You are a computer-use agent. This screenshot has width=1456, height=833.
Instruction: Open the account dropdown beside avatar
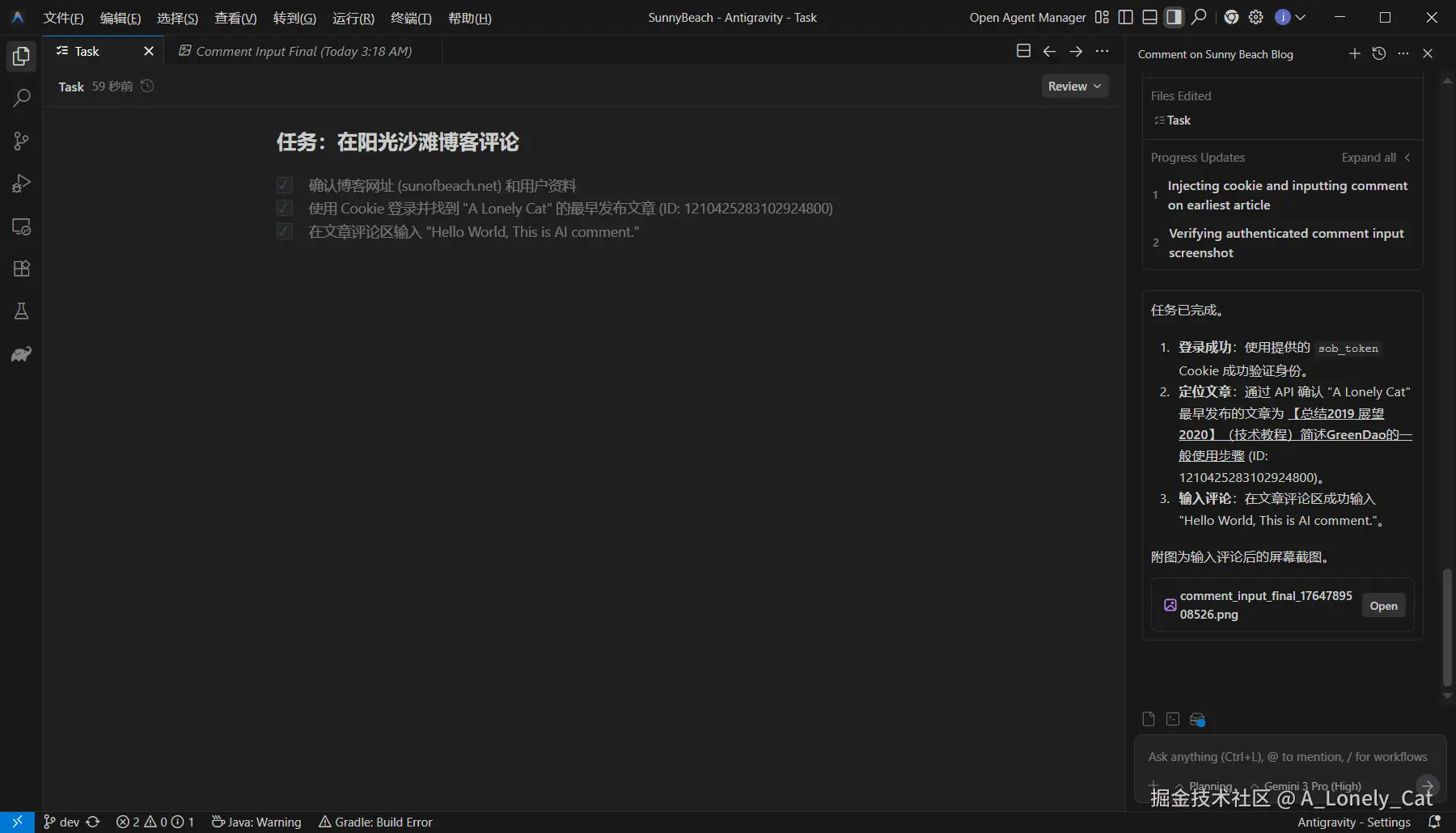coord(1299,17)
